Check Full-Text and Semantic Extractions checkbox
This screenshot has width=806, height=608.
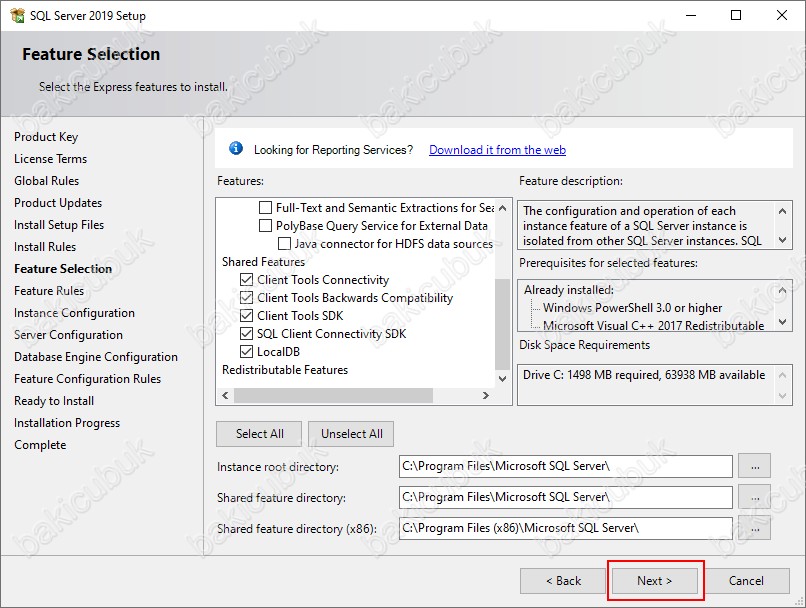coord(265,208)
